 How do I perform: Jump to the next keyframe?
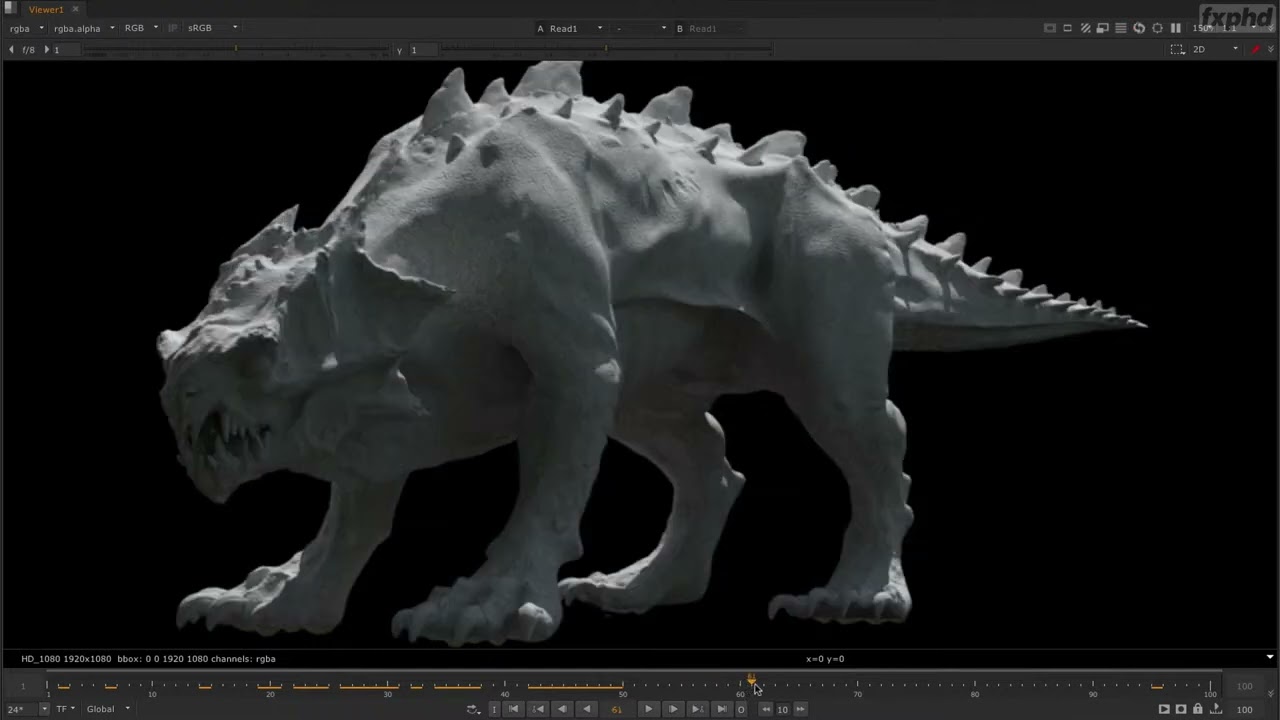[x=697, y=709]
